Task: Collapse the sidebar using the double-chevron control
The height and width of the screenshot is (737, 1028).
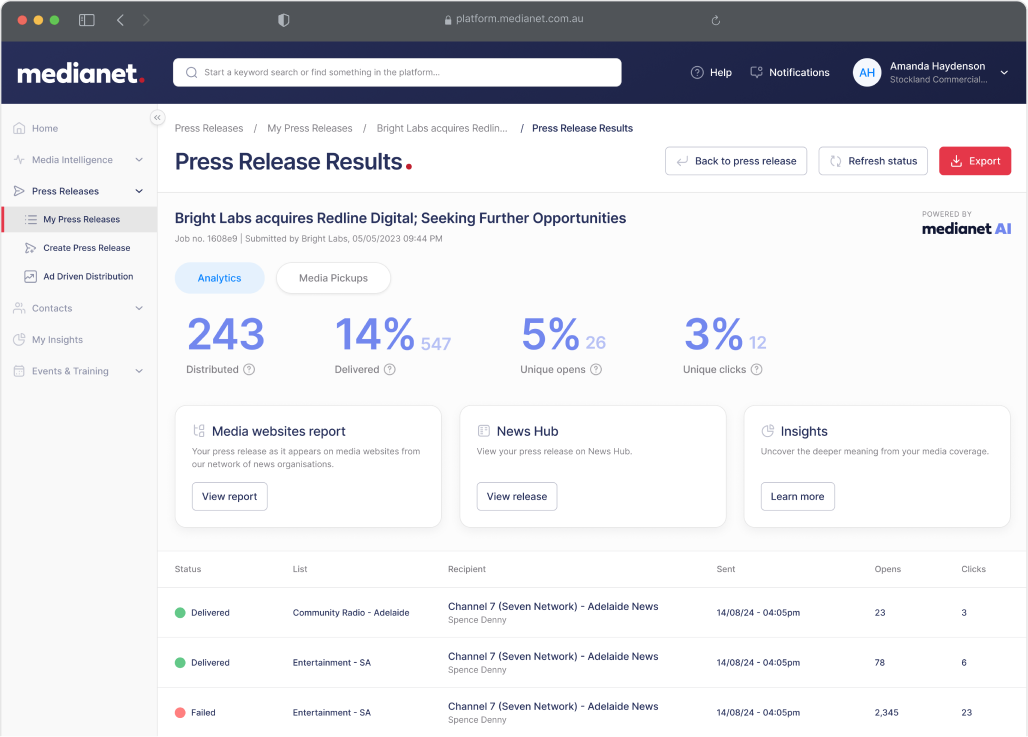Action: coord(157,117)
